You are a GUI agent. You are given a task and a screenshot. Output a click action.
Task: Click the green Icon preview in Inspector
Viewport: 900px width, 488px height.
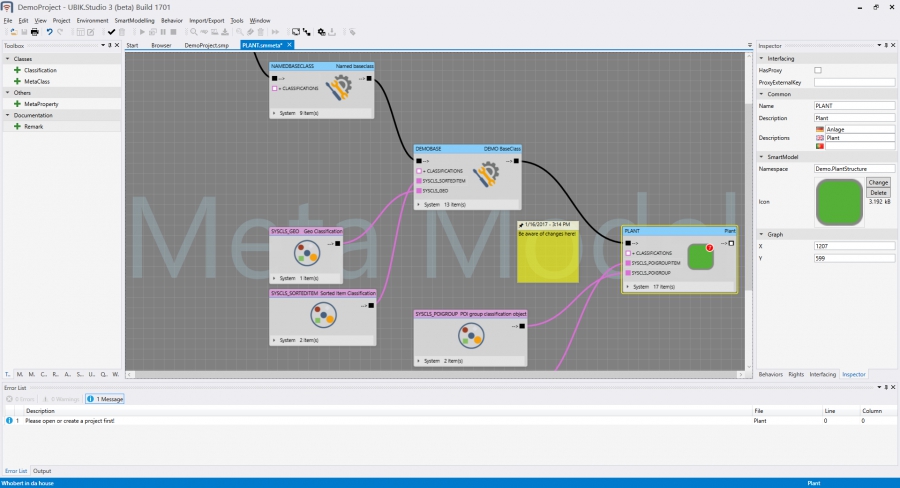pos(839,202)
